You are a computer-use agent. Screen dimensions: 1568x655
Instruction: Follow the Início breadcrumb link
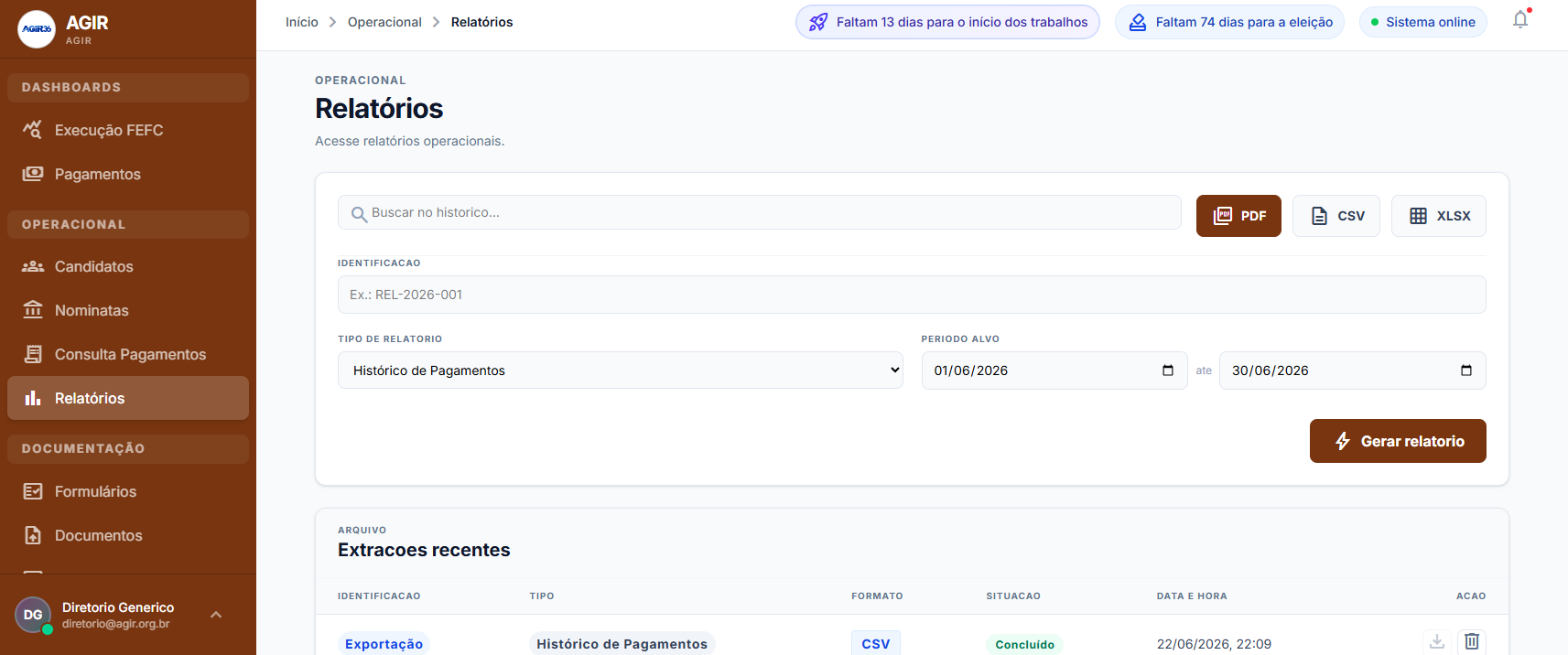[302, 22]
